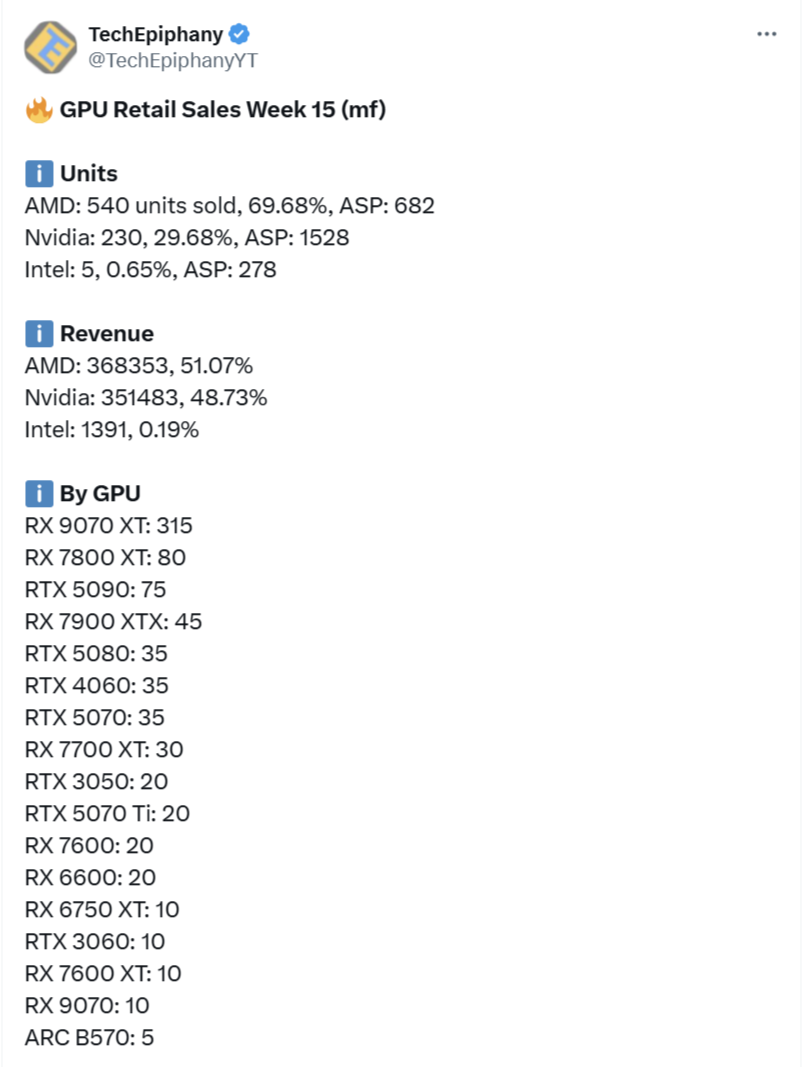Viewport: 805px width, 1067px height.
Task: Click the RTX 5090: 75 entry
Action: click(x=95, y=589)
